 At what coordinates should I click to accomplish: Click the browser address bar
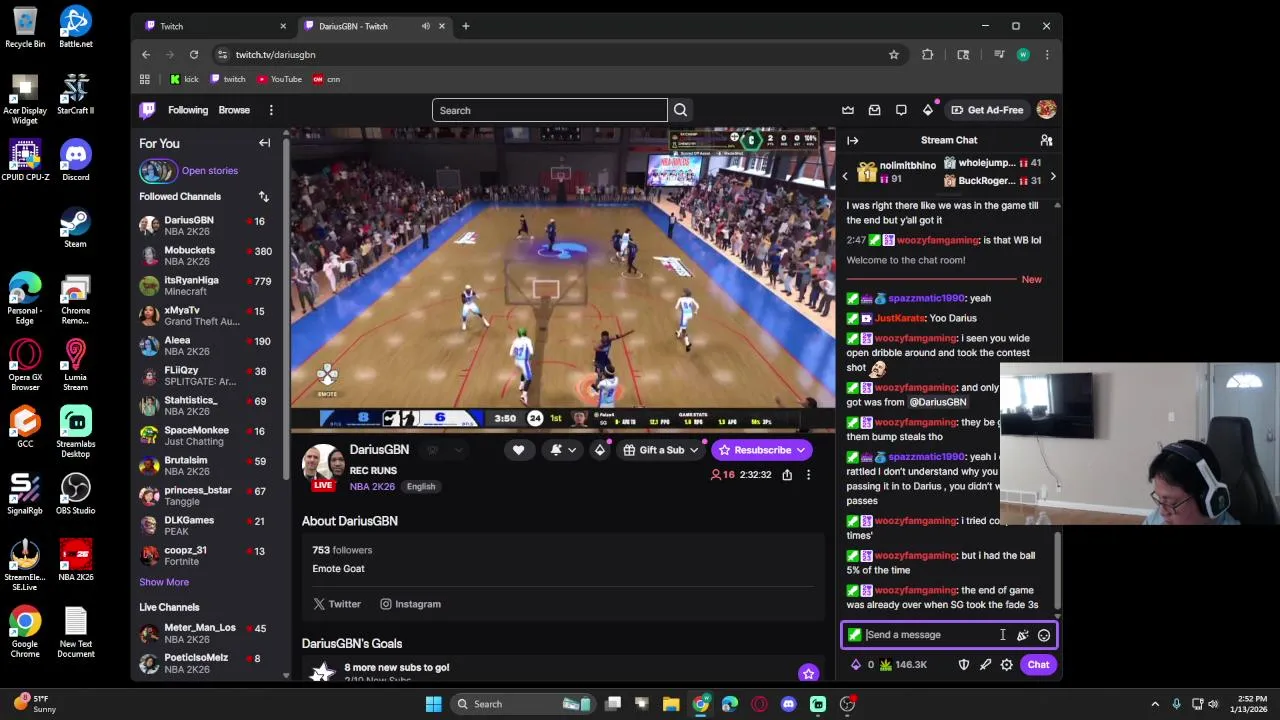click(555, 55)
